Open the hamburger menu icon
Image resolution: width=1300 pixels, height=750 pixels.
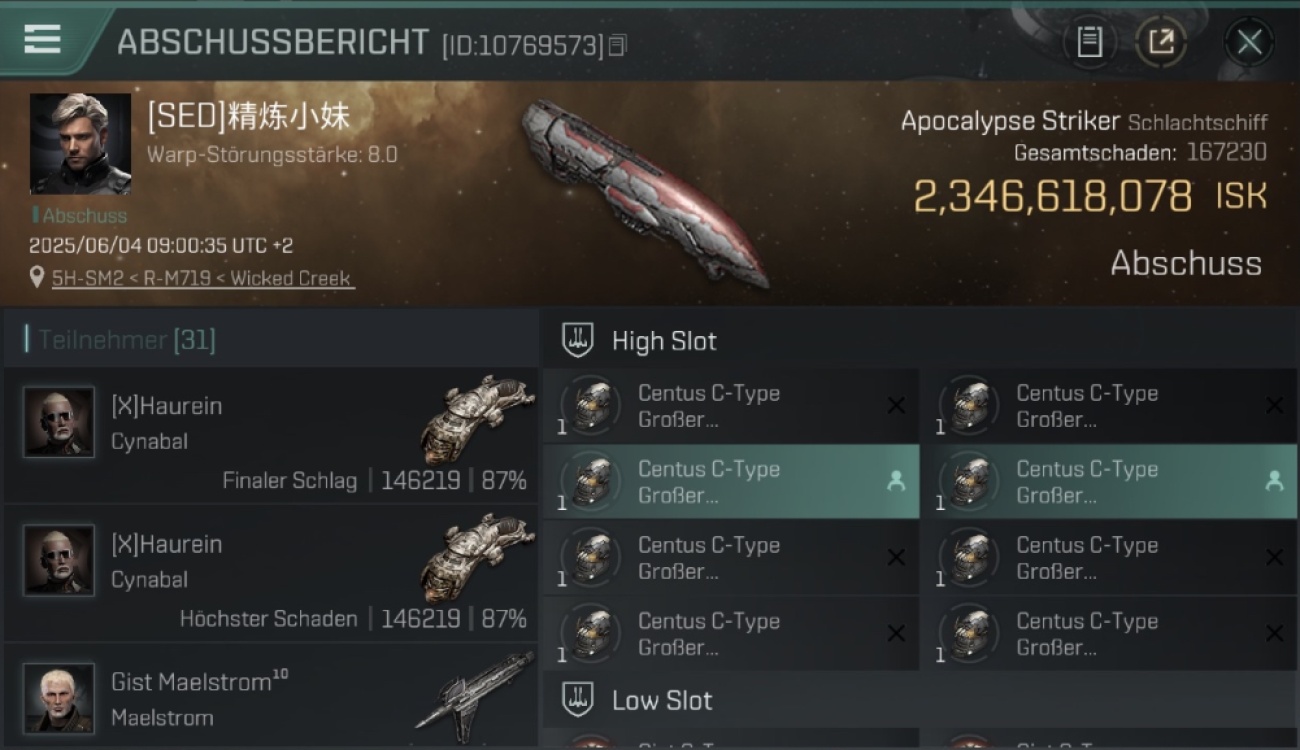click(x=43, y=39)
